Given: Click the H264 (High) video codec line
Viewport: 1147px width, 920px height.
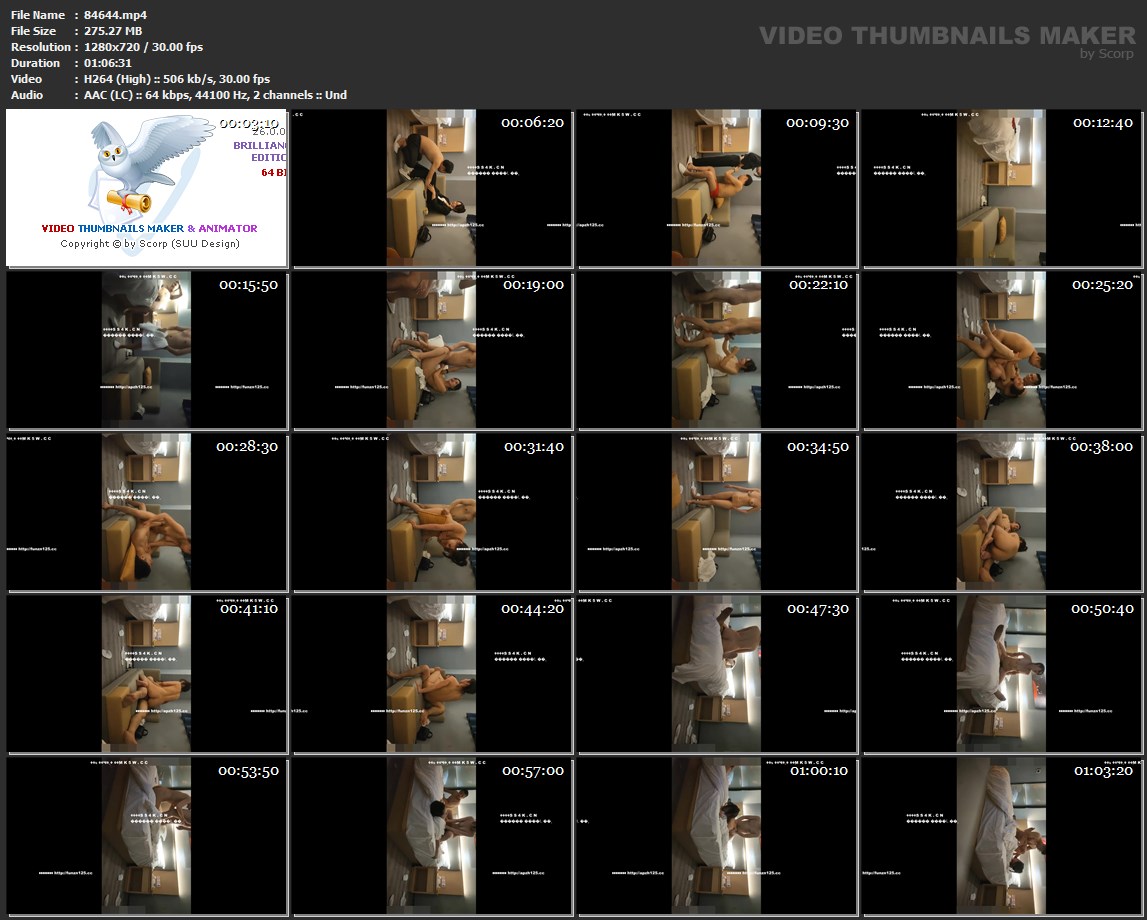Looking at the screenshot, I should point(177,79).
